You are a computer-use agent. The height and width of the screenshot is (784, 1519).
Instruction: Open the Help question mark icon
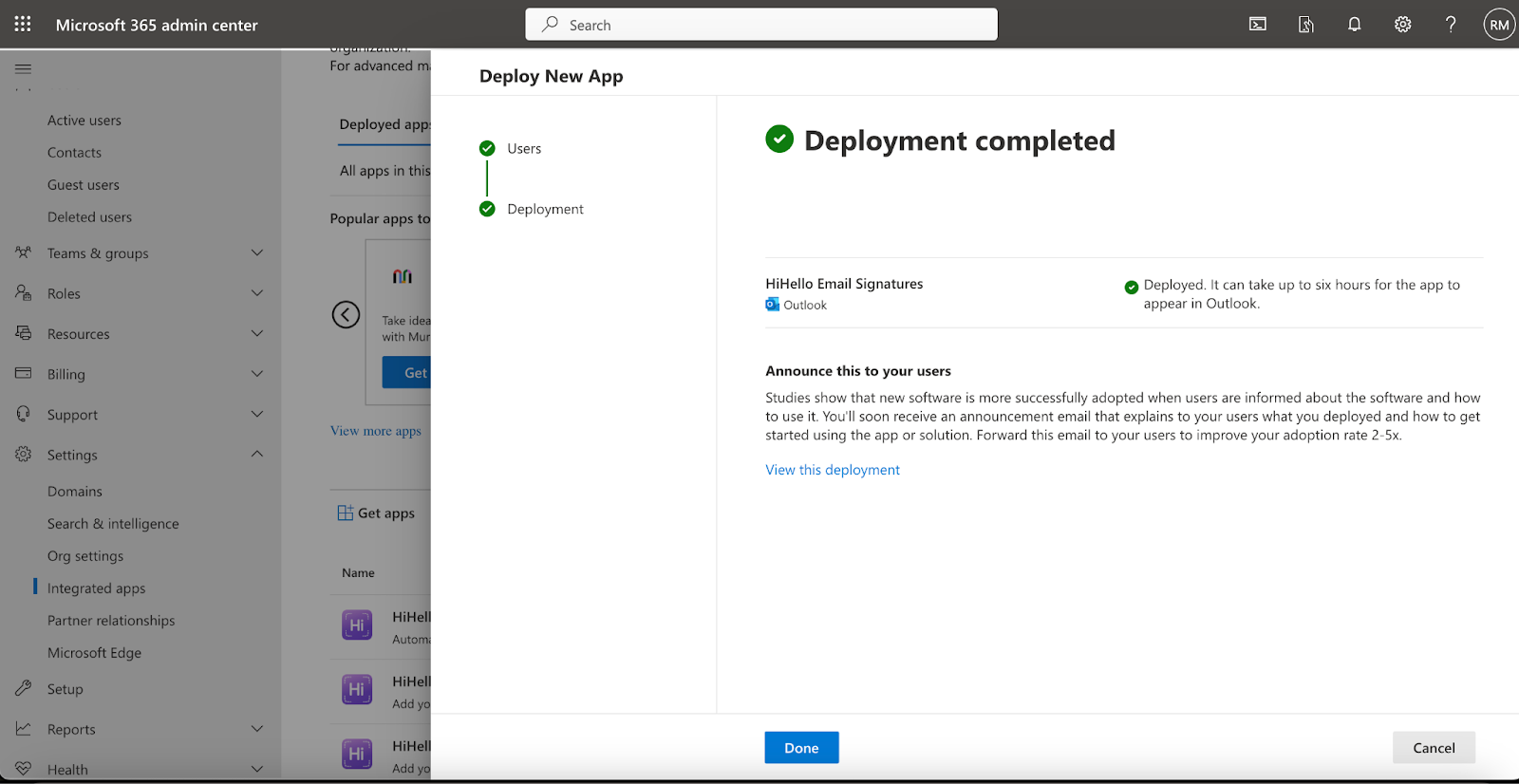point(1451,25)
